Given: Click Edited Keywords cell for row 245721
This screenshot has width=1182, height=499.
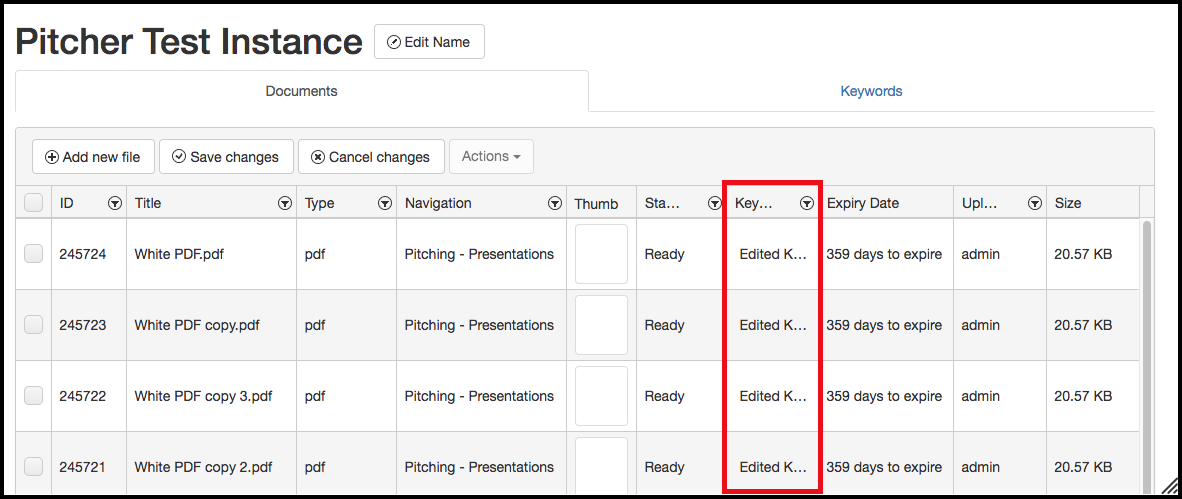Looking at the screenshot, I should coord(772,467).
